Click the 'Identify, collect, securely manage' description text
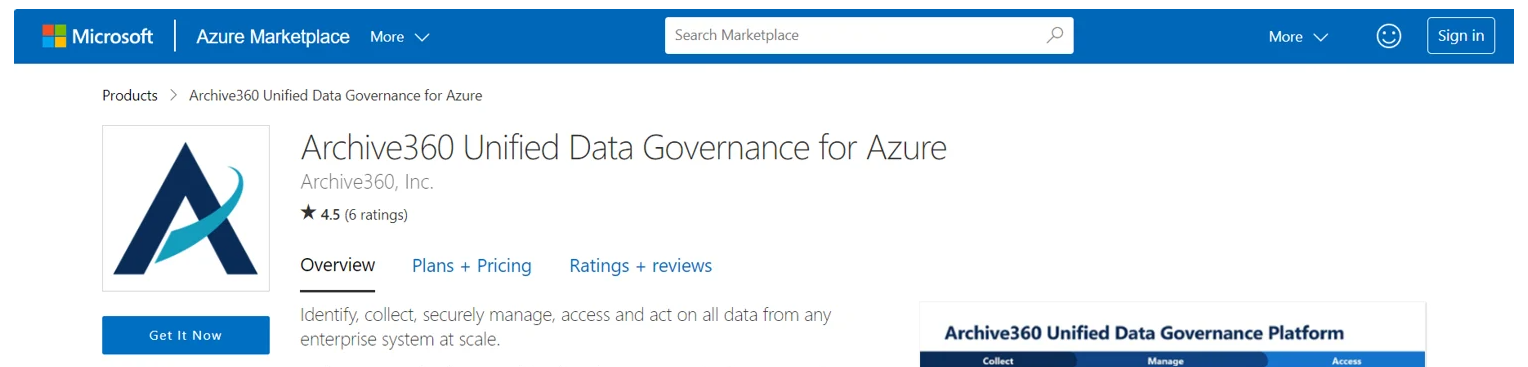Image resolution: width=1528 pixels, height=367 pixels. tap(566, 327)
